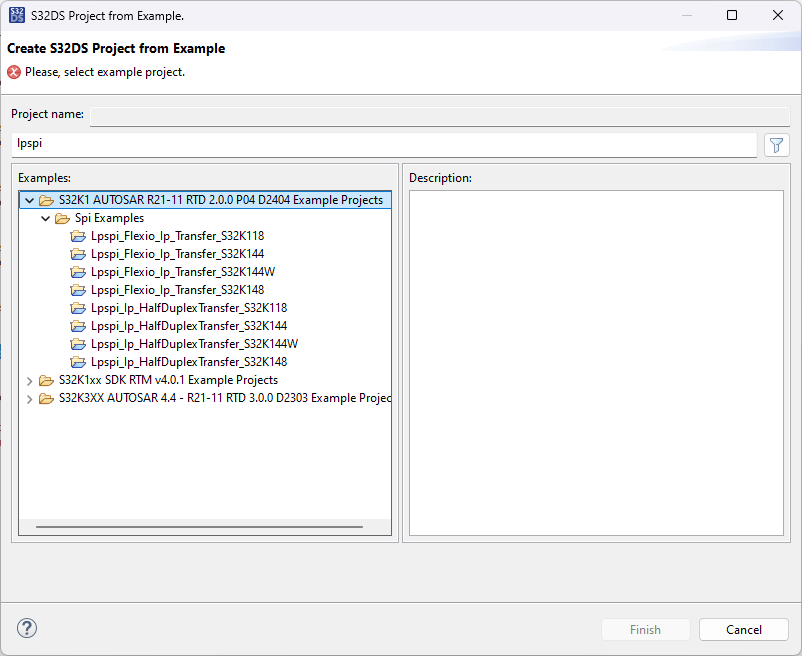This screenshot has height=656, width=802.
Task: Select Lpspi_Flexio_Ip_Transfer_S32K118 example
Action: (x=177, y=236)
